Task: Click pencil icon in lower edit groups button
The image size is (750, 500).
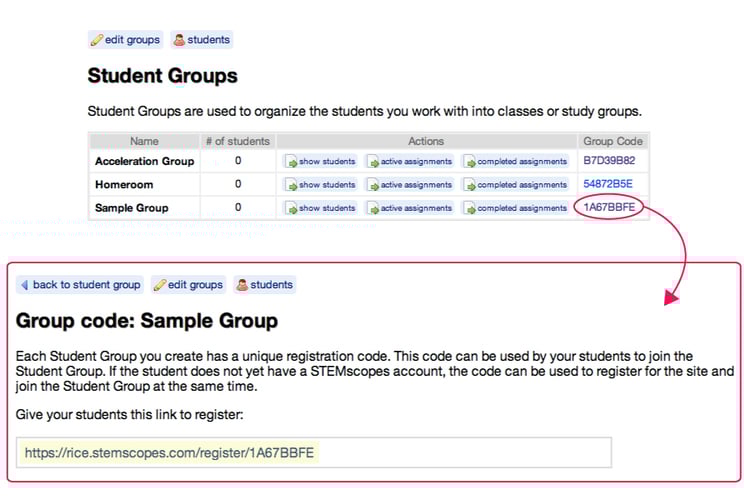Action: click(x=160, y=285)
